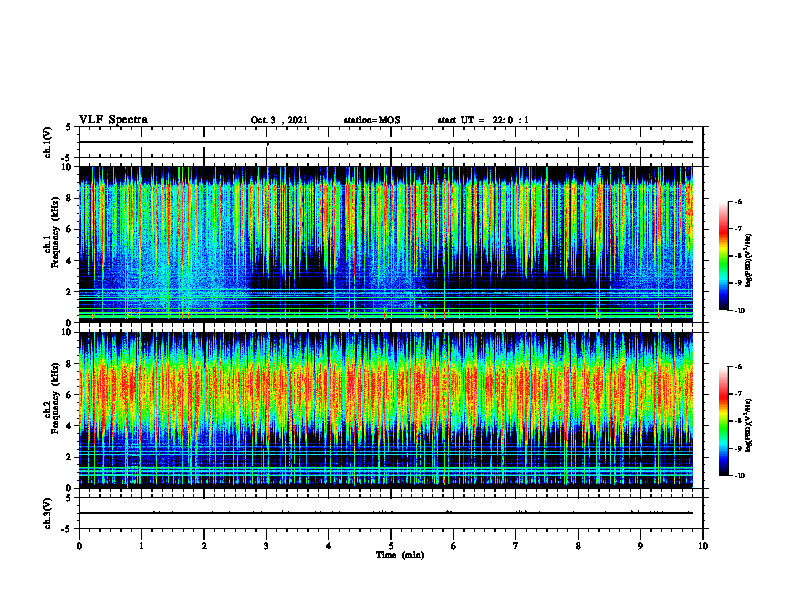Click the "-7" label on ch.2 colorbar

point(738,394)
